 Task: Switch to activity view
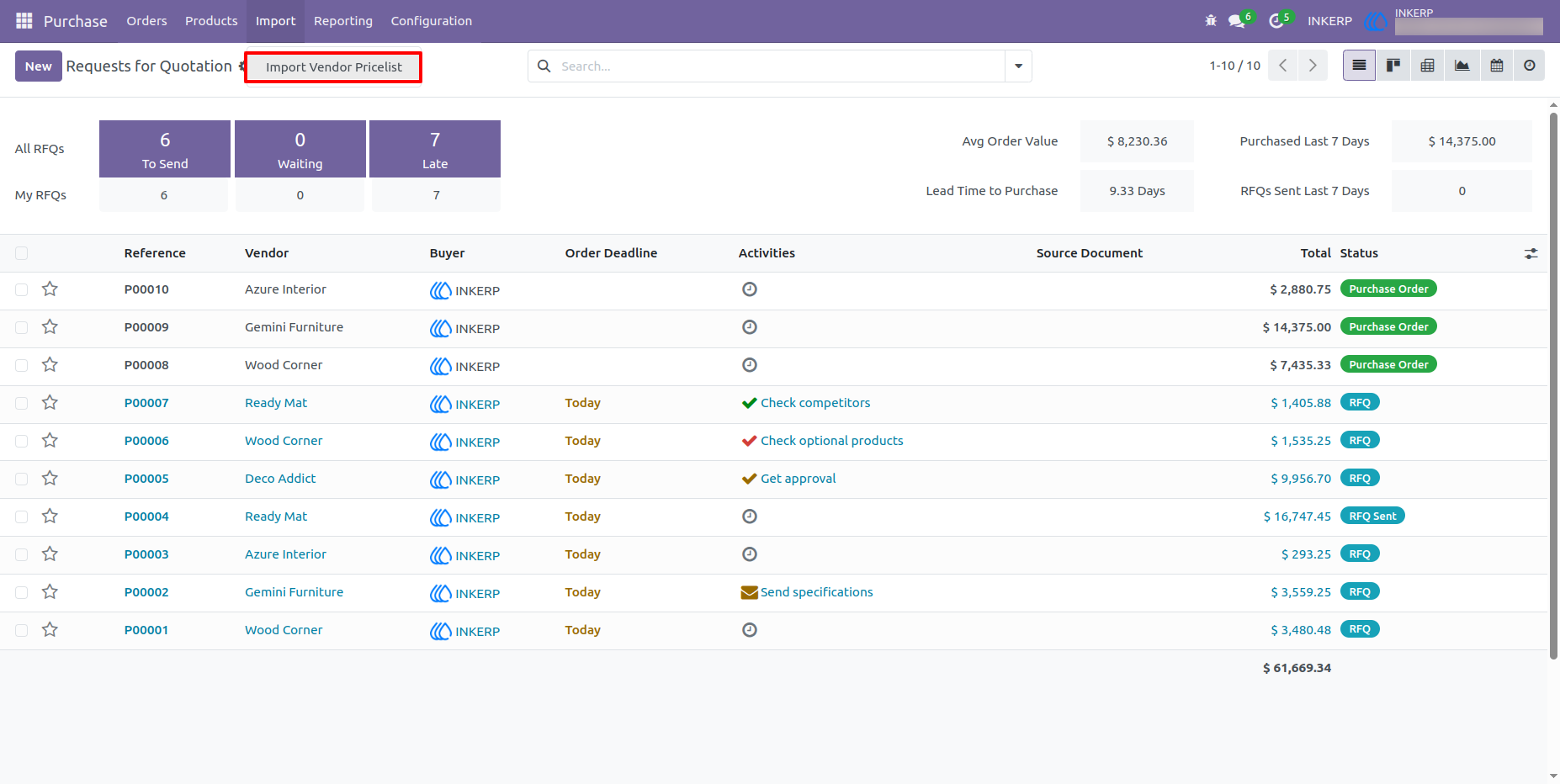click(1530, 66)
